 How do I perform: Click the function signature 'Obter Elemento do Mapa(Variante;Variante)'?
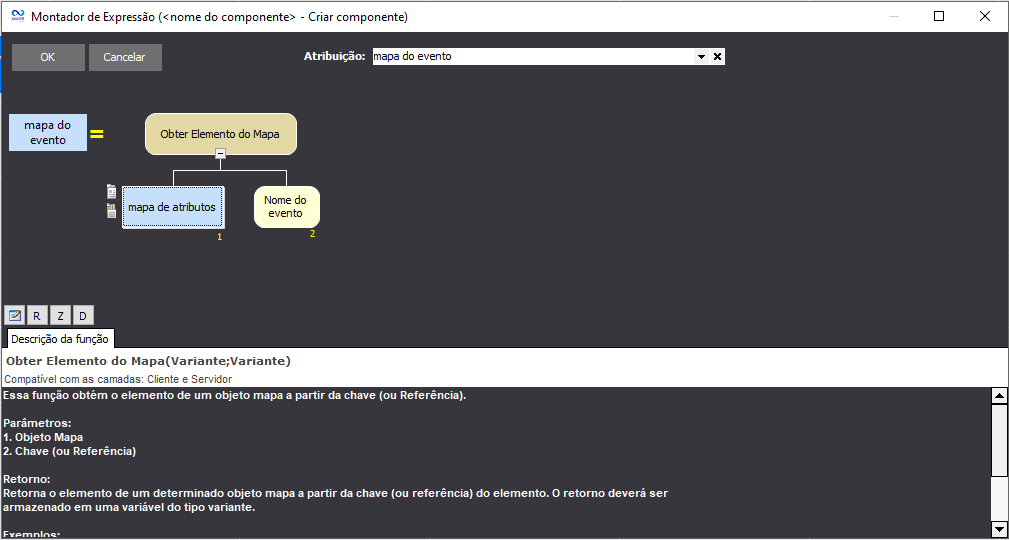tap(148, 361)
